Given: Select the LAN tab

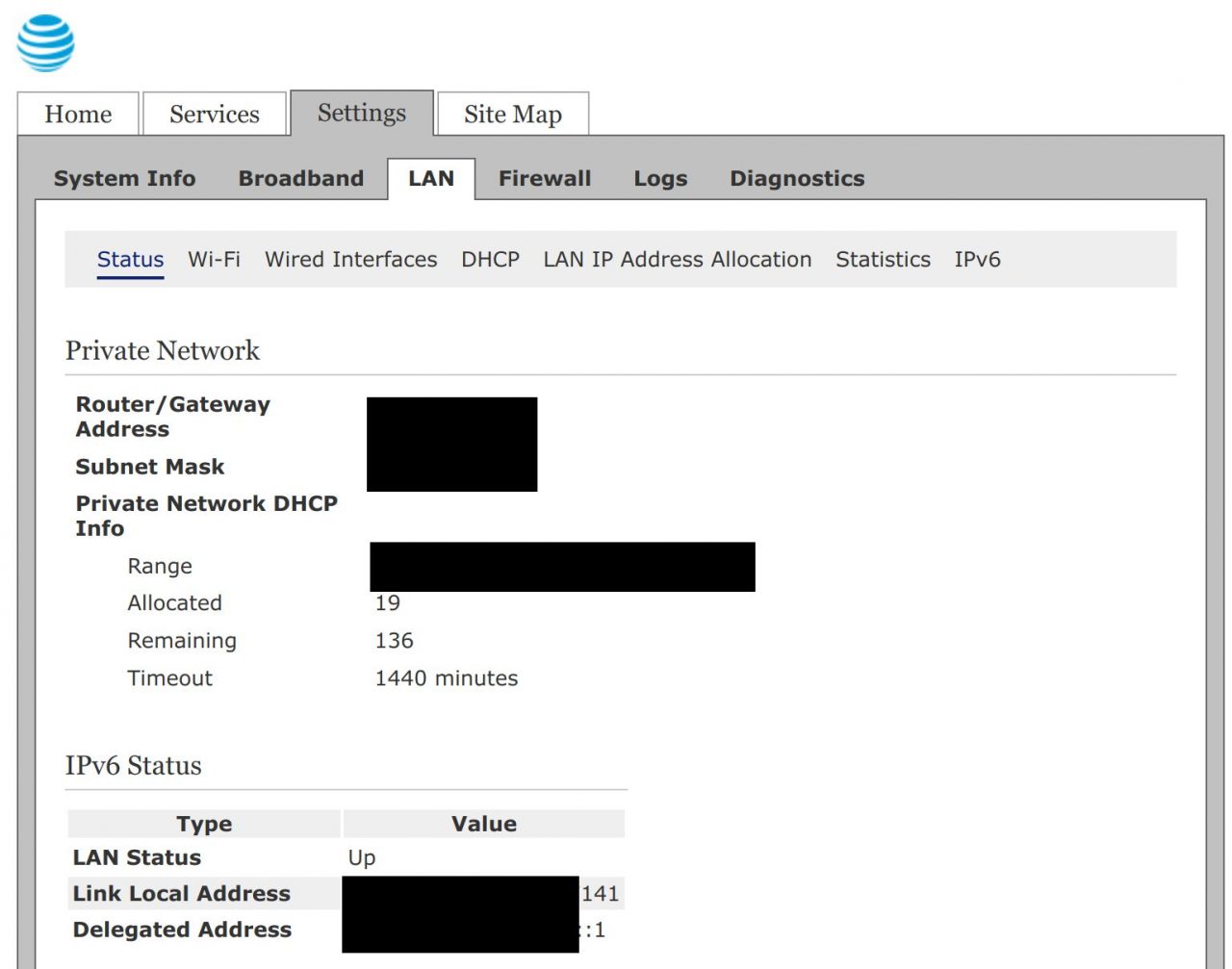Looking at the screenshot, I should [430, 178].
